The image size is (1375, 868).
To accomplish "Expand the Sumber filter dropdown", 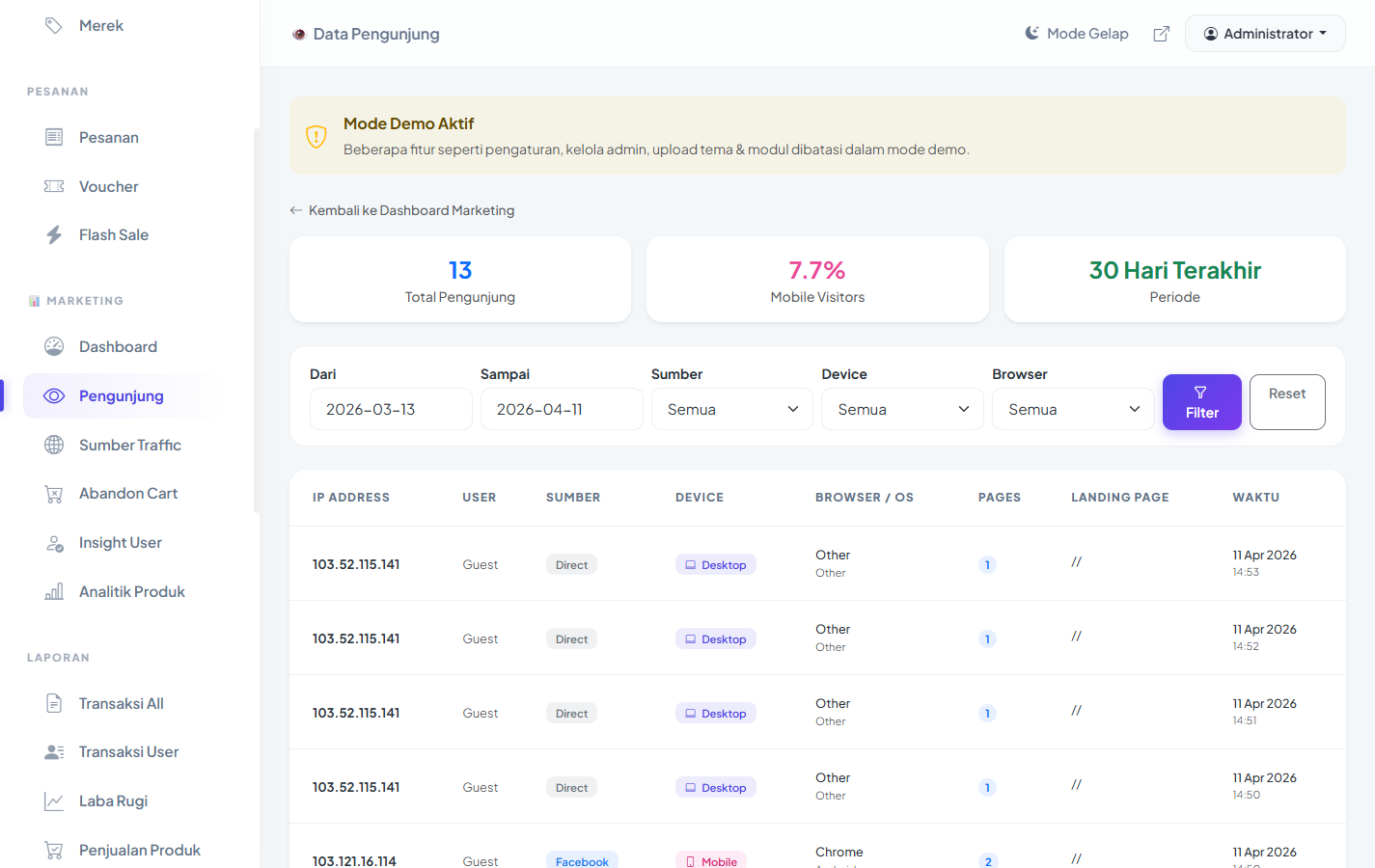I will point(731,409).
